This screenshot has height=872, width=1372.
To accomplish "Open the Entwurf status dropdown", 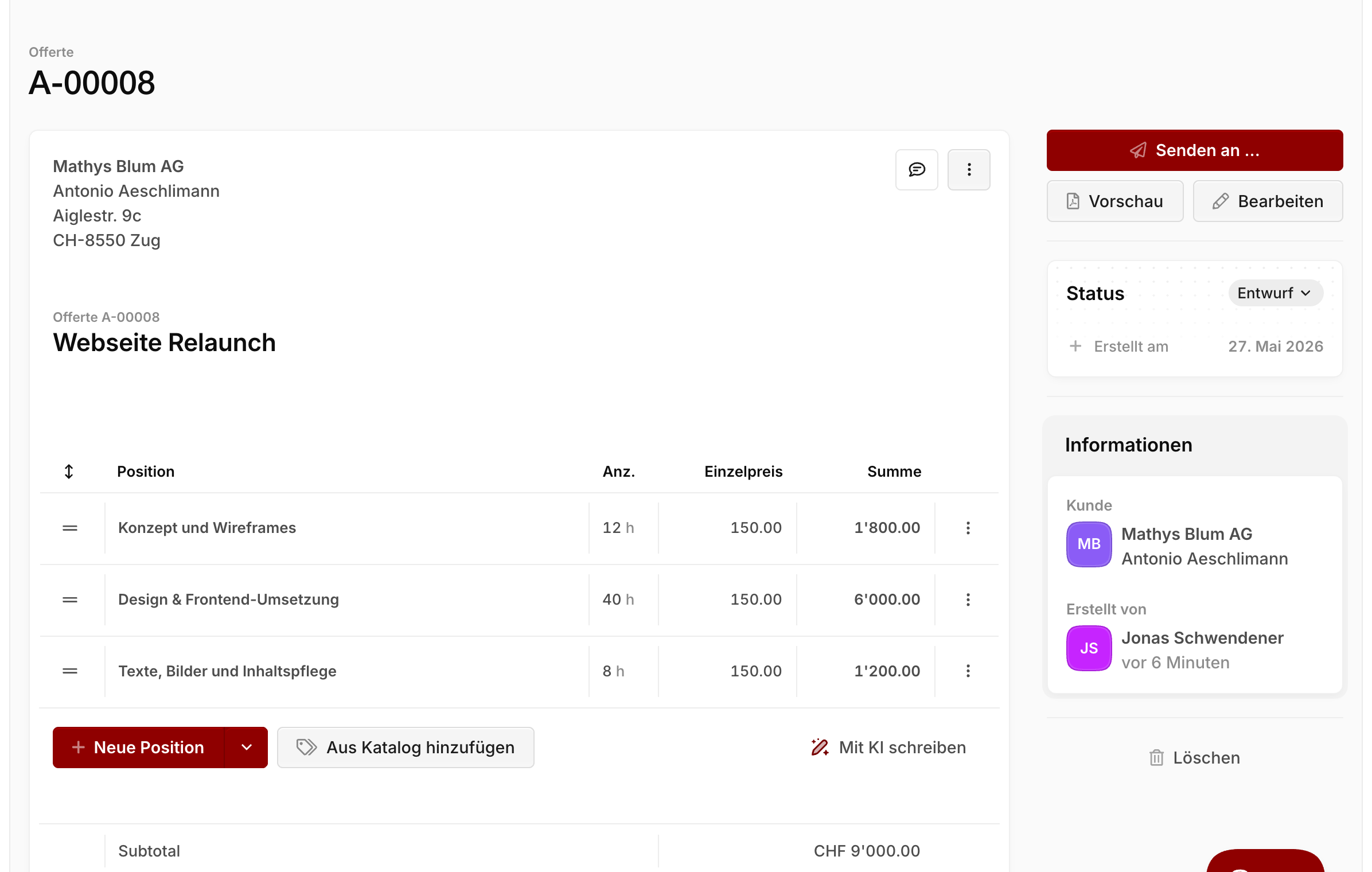I will pos(1275,293).
